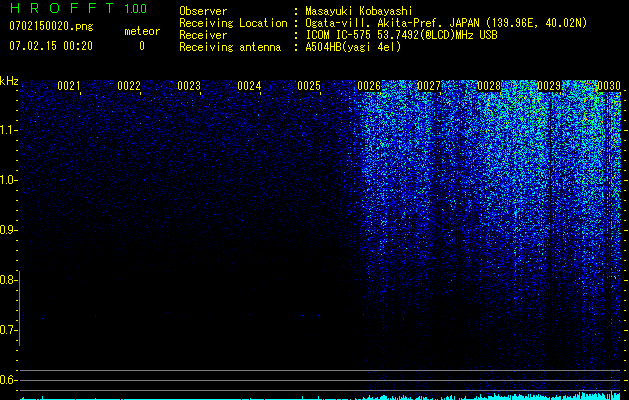Click the Receiver label
This screenshot has width=629, height=400.
point(203,35)
